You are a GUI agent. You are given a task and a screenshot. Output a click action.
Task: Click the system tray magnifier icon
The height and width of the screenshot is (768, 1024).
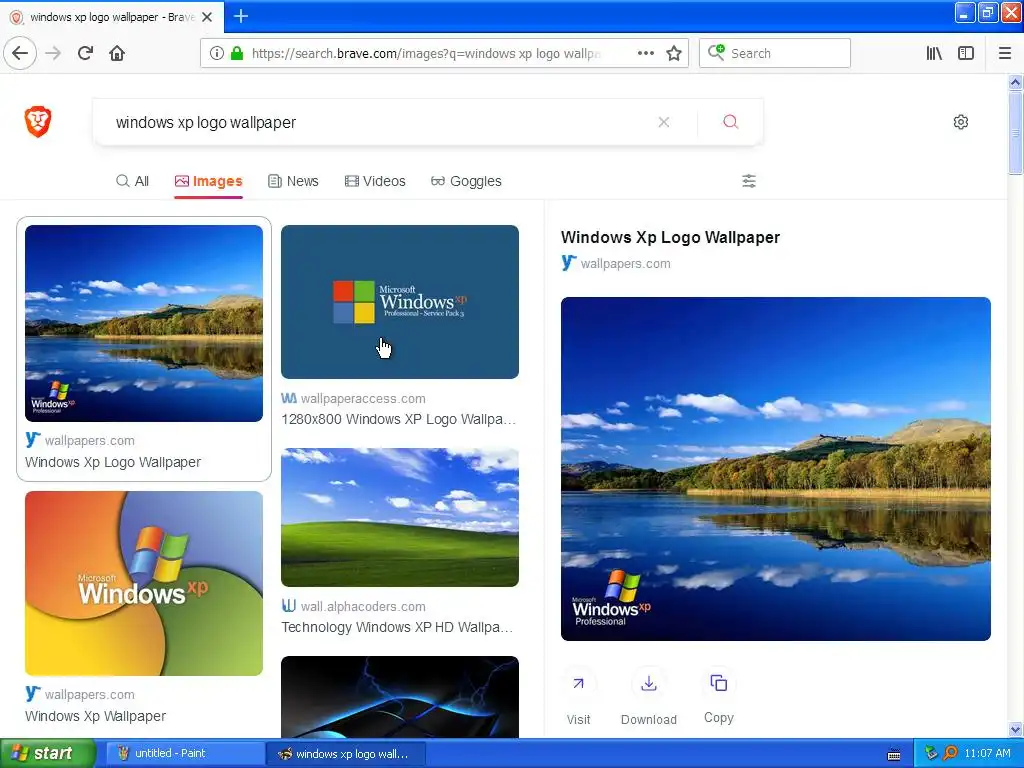coord(950,753)
